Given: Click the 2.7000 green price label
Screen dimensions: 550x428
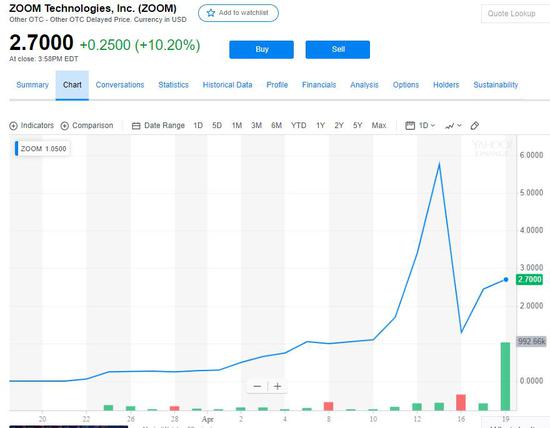Looking at the screenshot, I should [530, 280].
